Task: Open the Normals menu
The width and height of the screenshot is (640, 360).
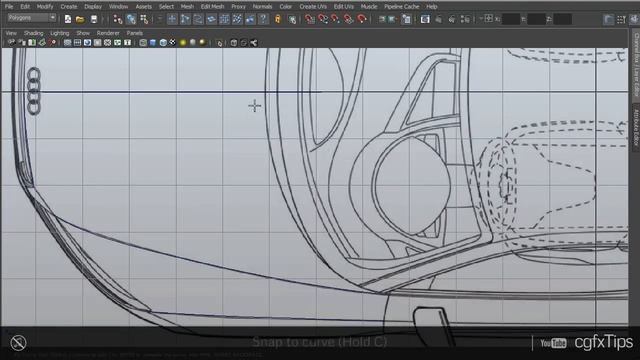Action: [x=262, y=7]
